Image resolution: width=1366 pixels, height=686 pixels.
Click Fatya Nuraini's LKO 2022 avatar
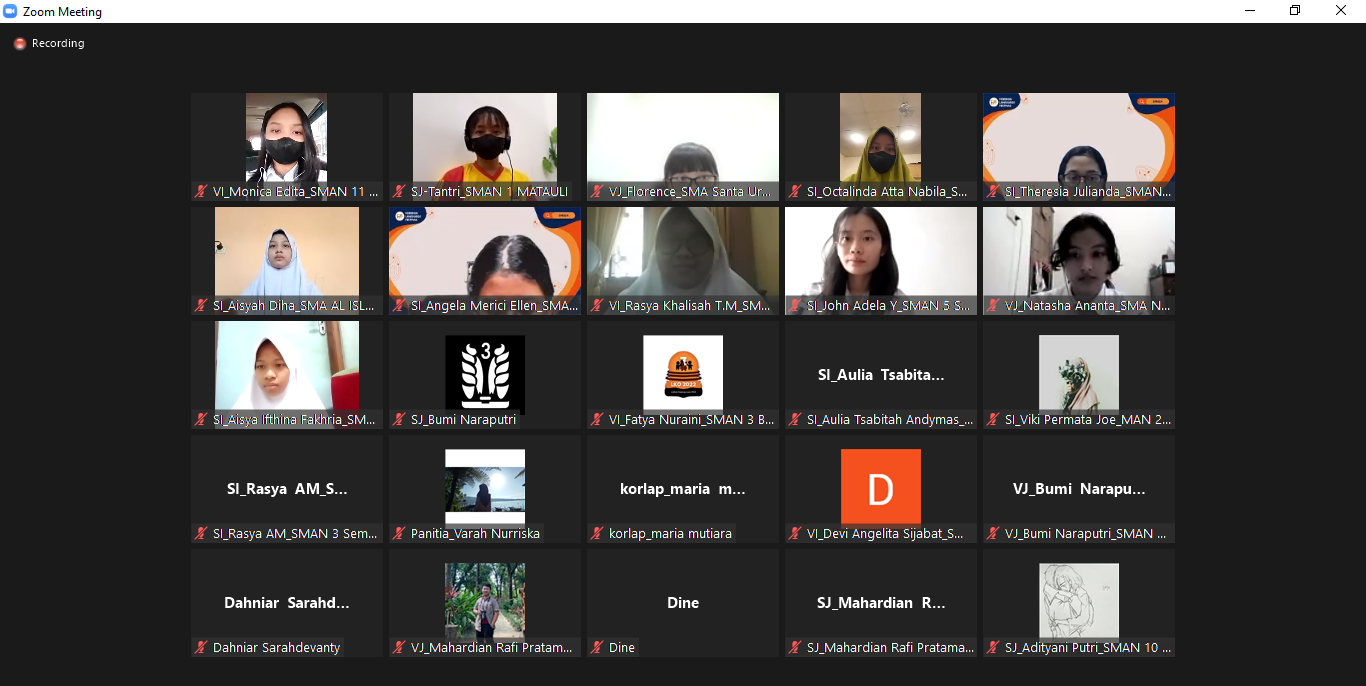click(682, 372)
